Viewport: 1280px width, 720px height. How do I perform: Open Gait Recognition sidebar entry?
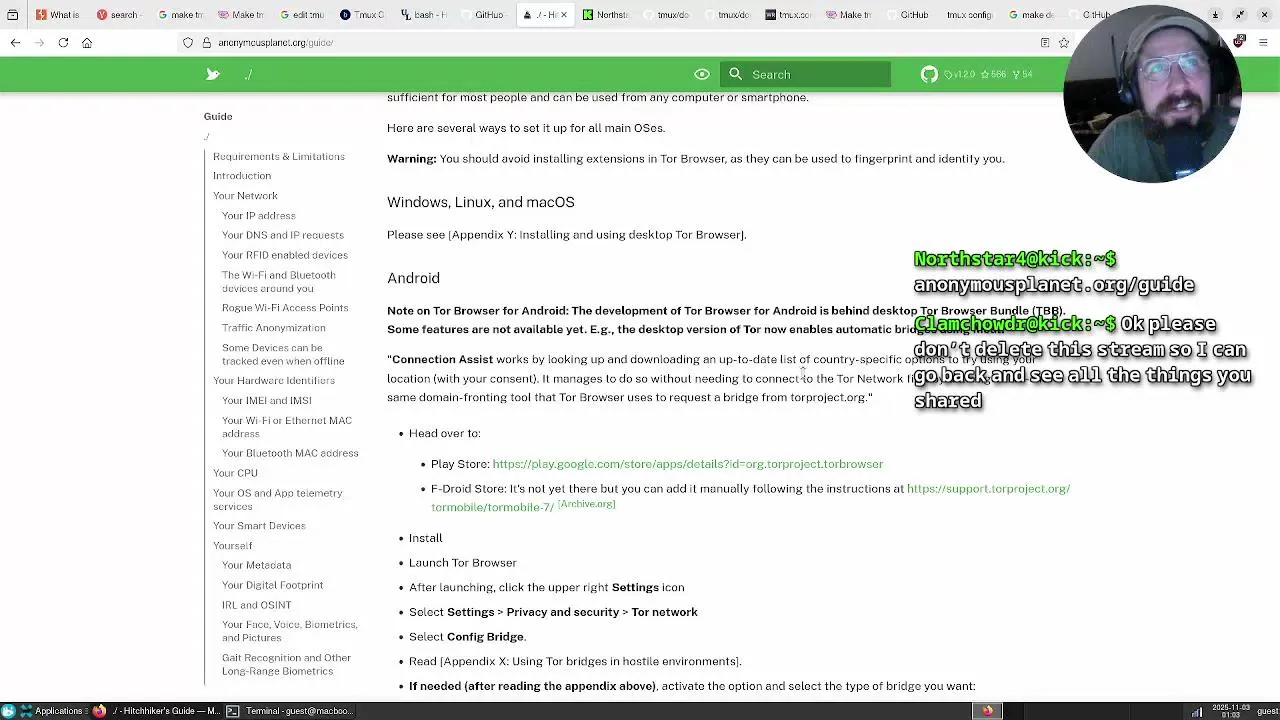click(x=287, y=664)
